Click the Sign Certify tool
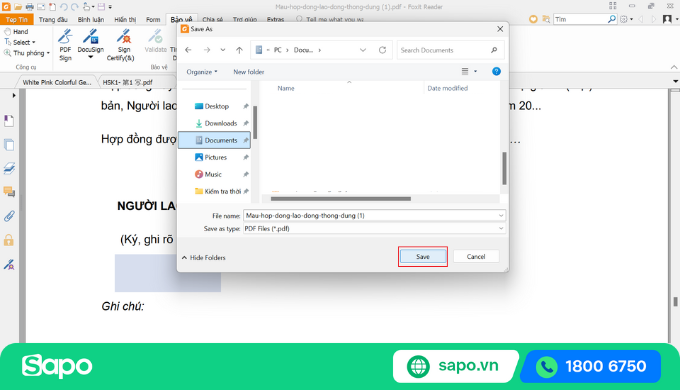The image size is (680, 390). tap(121, 45)
